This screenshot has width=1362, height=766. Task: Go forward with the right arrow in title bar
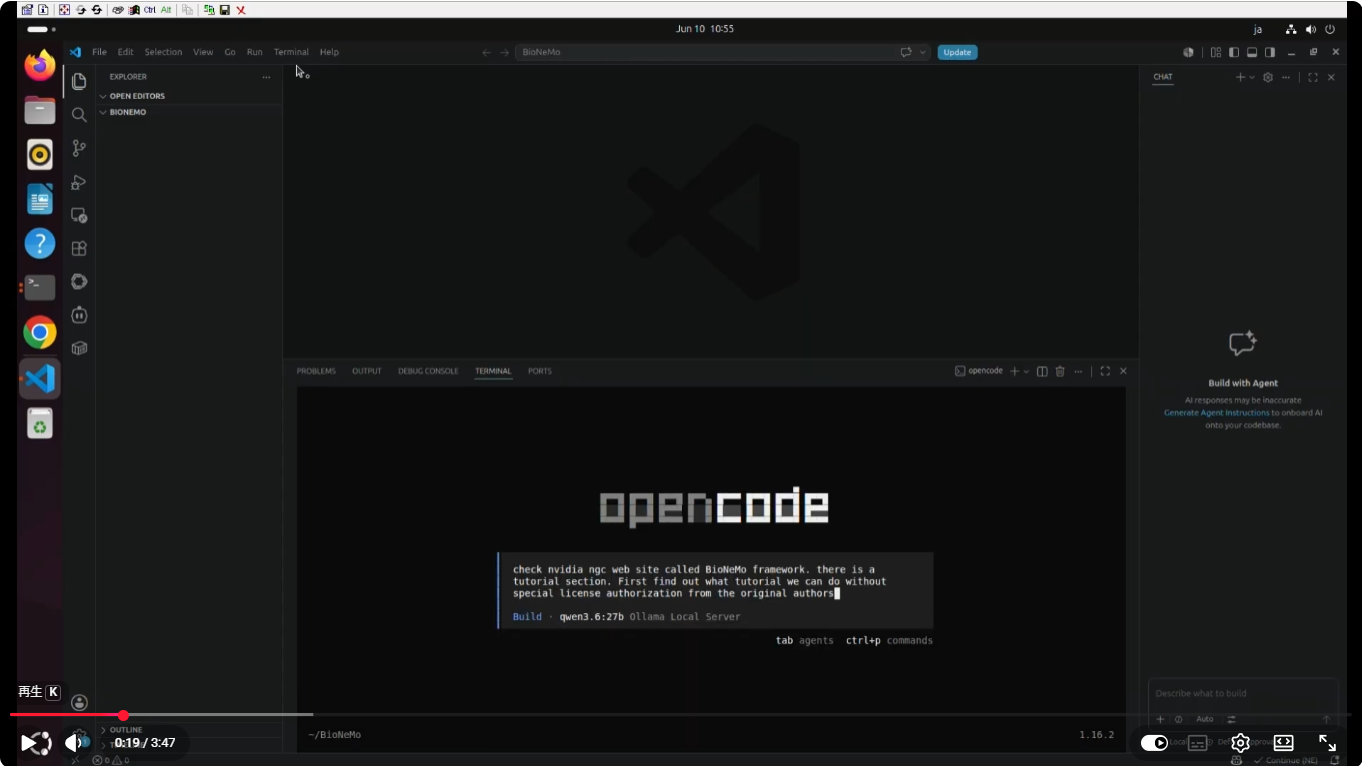(x=504, y=52)
